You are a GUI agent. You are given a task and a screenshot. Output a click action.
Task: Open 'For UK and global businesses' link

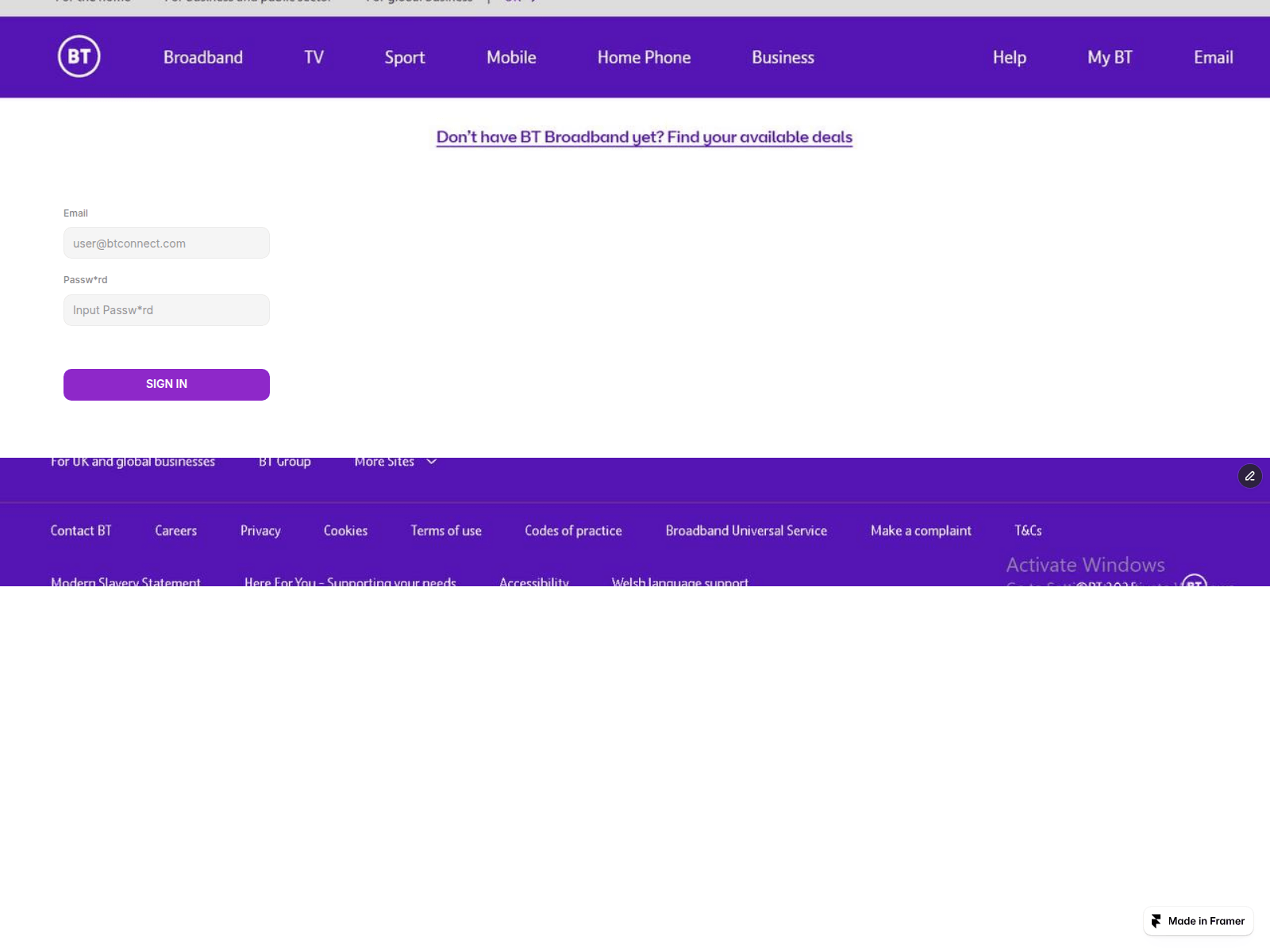(x=133, y=463)
